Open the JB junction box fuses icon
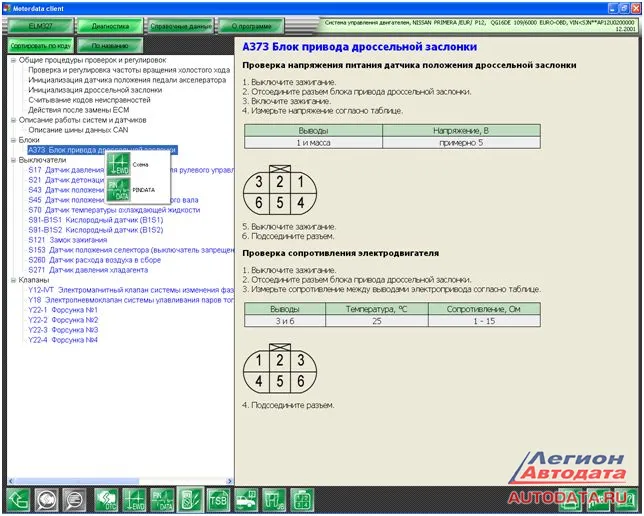This screenshot has width=644, height=516. 274,500
